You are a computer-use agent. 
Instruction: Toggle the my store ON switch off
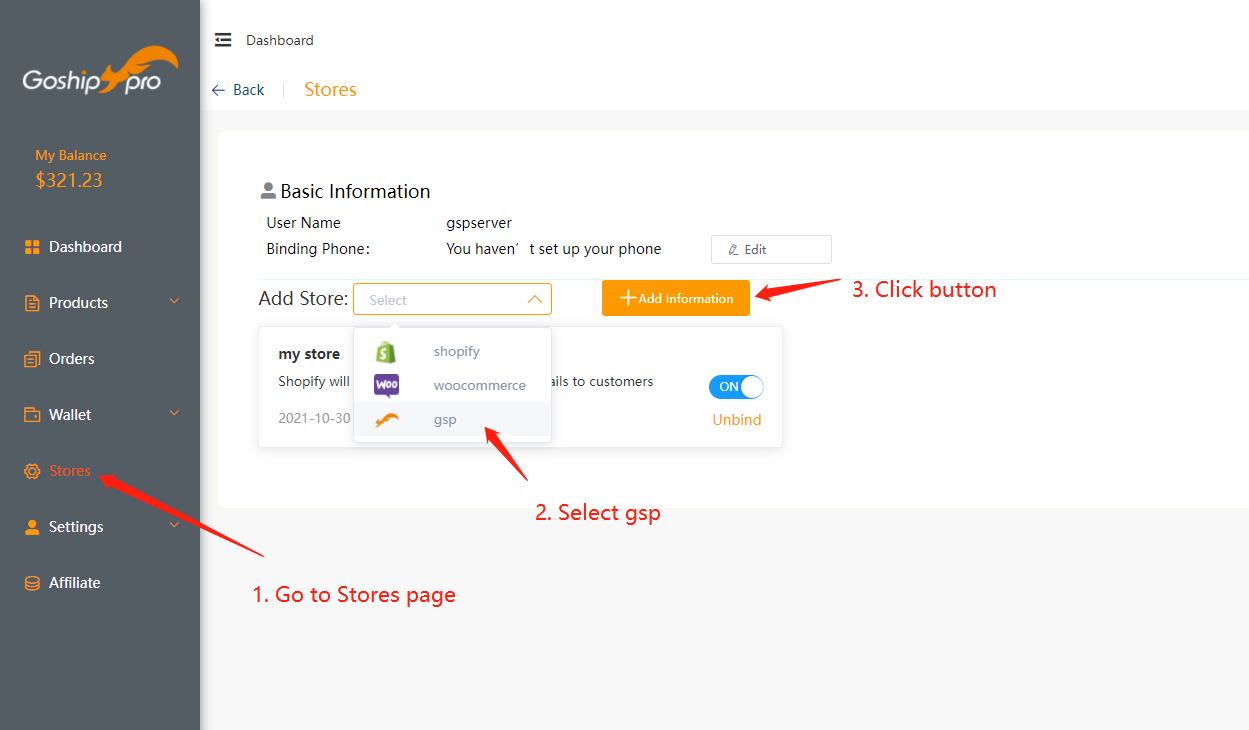tap(736, 387)
